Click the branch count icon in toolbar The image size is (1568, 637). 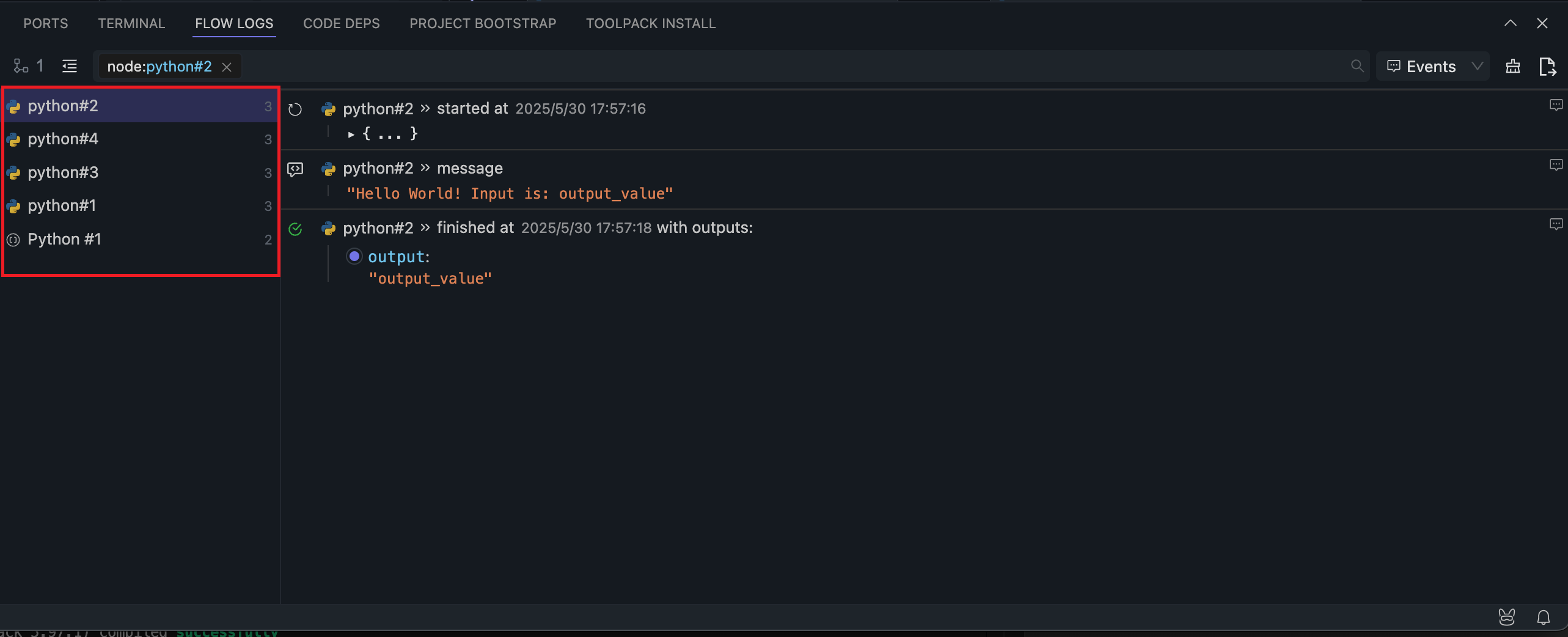pyautogui.click(x=21, y=66)
